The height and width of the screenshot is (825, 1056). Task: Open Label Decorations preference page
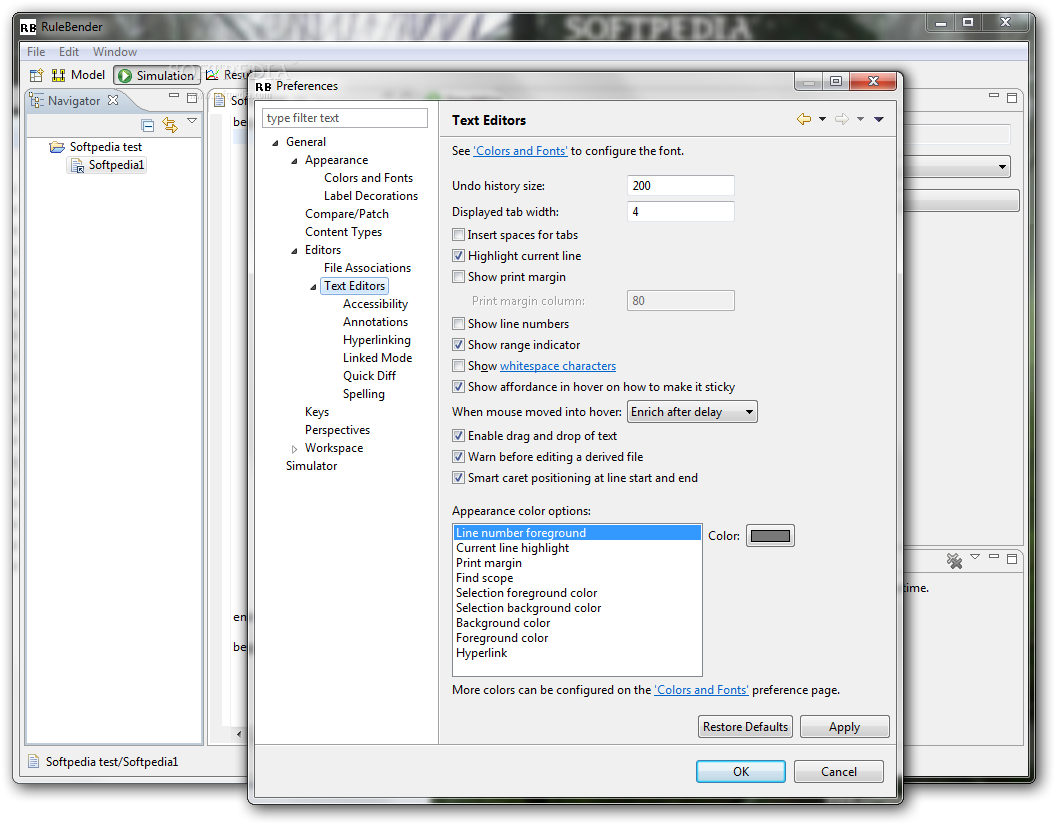tap(371, 196)
